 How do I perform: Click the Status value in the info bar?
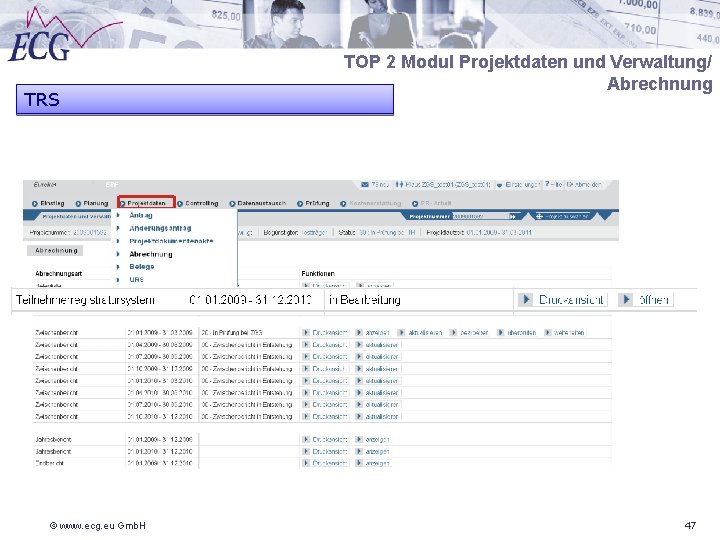click(x=387, y=233)
